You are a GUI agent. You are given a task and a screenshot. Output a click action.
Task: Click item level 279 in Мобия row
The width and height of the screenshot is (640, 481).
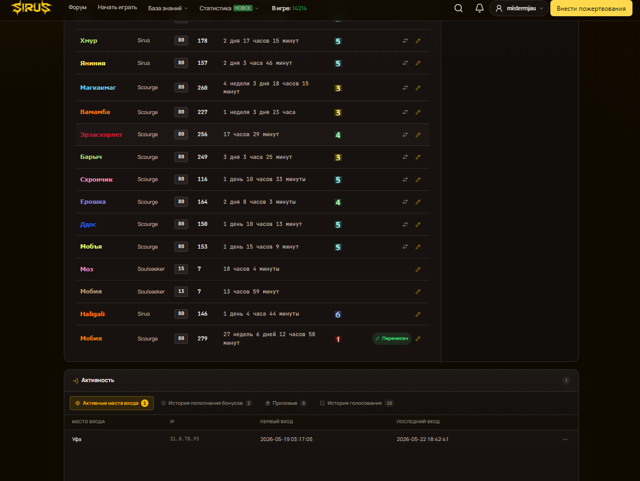coord(202,338)
